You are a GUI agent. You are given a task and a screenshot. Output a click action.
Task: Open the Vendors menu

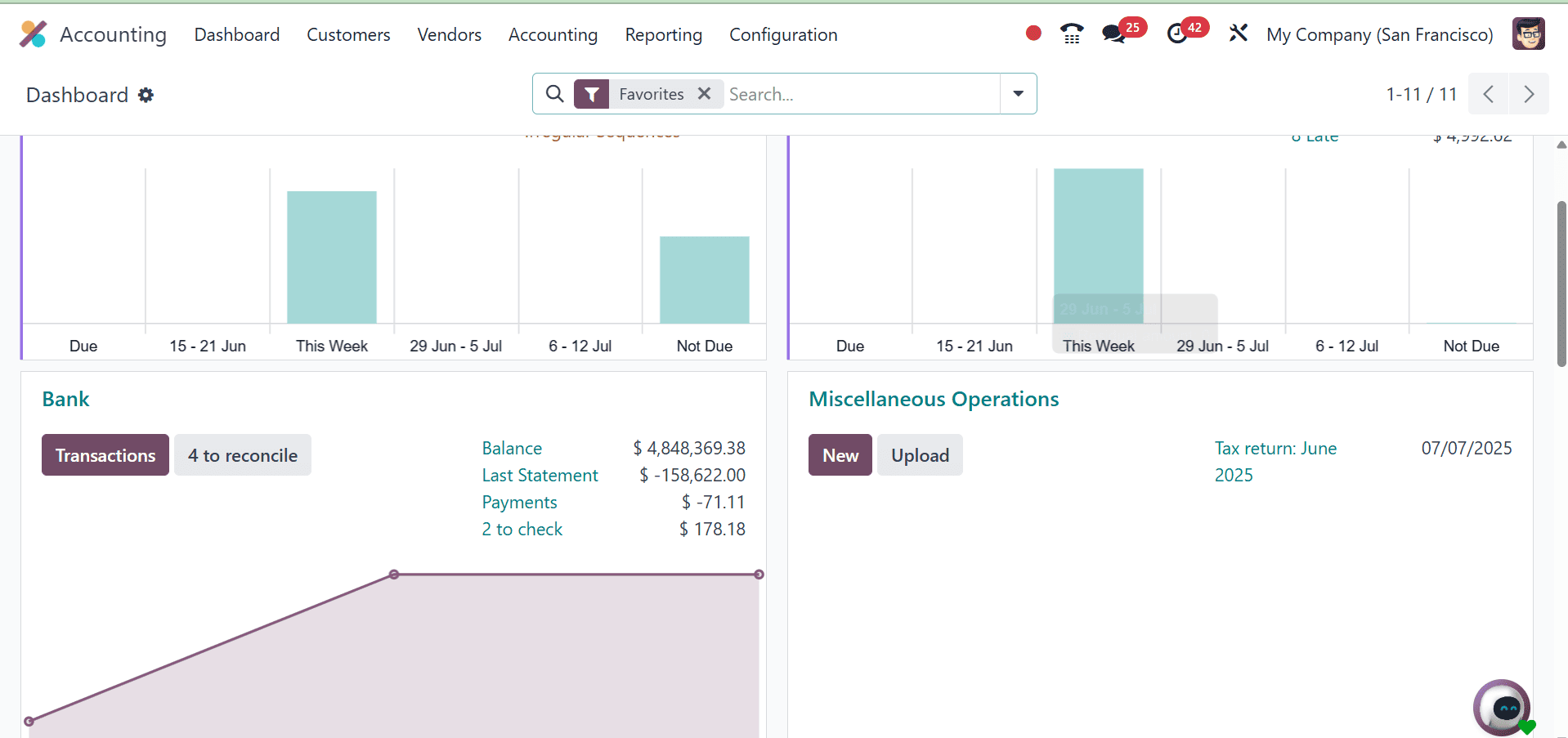click(x=449, y=34)
